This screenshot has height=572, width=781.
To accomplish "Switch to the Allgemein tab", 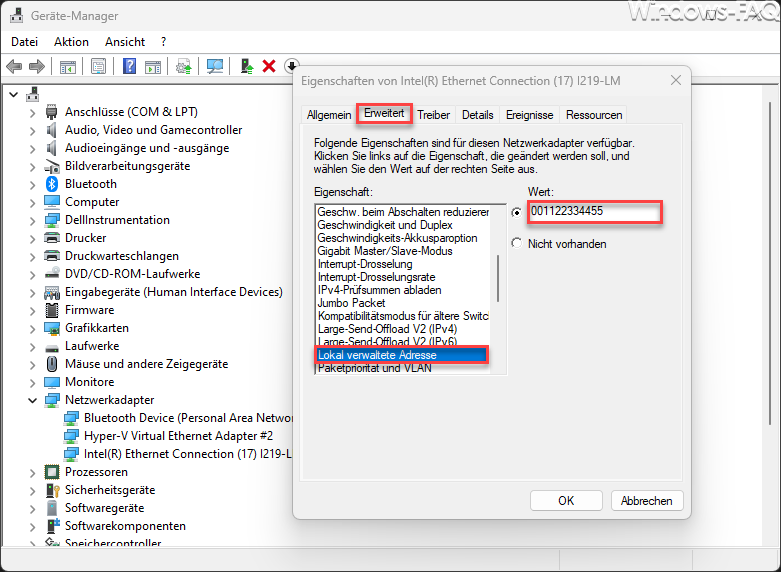I will [329, 115].
